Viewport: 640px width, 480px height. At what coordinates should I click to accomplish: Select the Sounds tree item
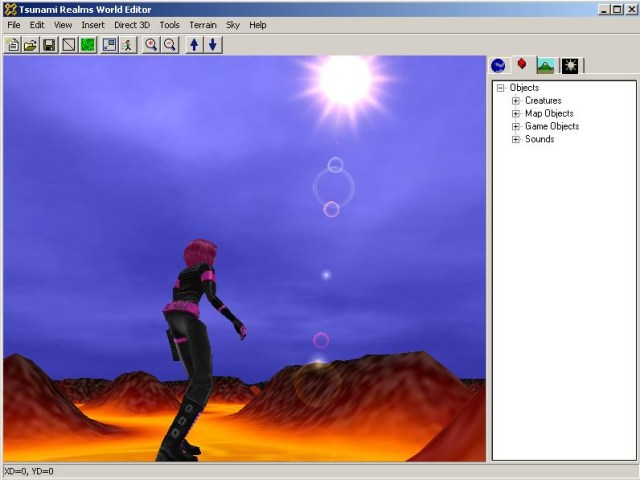coord(539,139)
